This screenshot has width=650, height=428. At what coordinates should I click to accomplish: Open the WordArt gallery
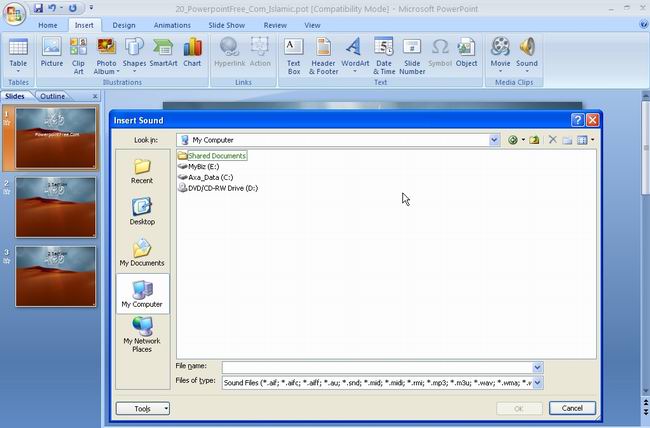(x=355, y=55)
